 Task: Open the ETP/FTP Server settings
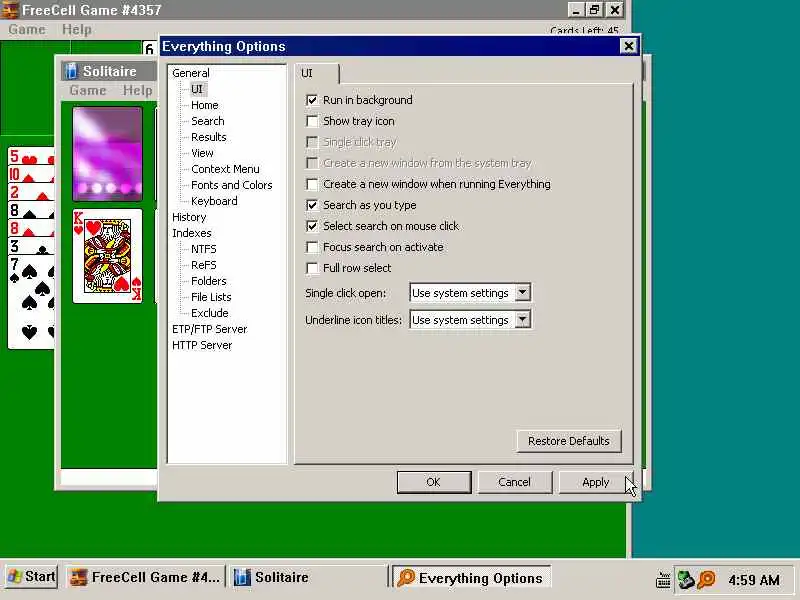(210, 329)
